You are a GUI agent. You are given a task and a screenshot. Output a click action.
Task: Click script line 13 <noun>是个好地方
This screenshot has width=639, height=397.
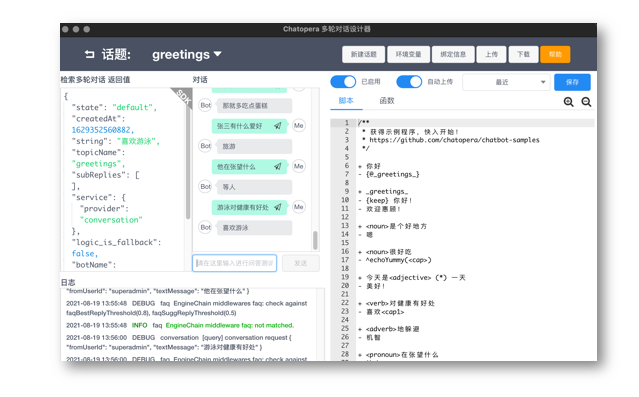392,226
